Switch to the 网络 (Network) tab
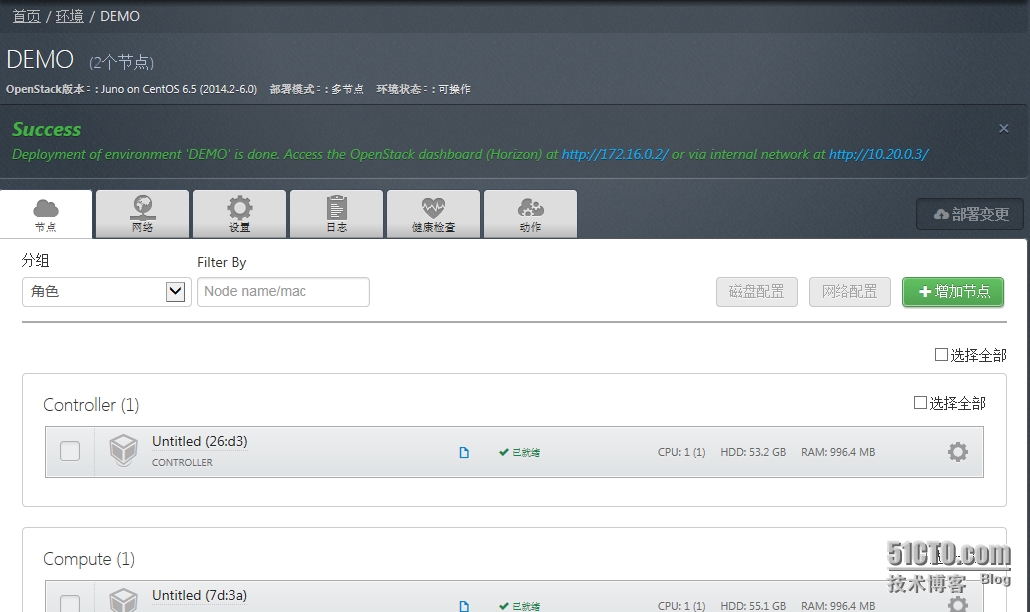 [x=143, y=215]
